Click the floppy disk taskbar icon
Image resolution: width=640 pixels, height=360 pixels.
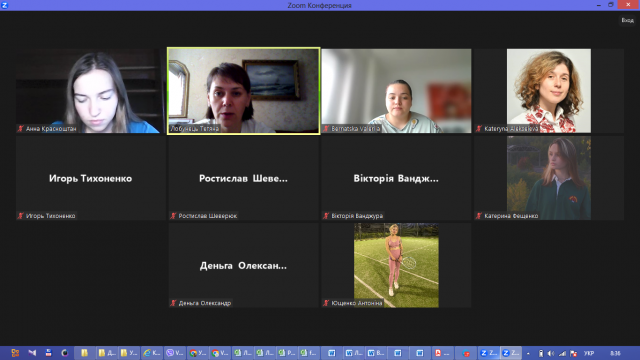click(x=48, y=353)
